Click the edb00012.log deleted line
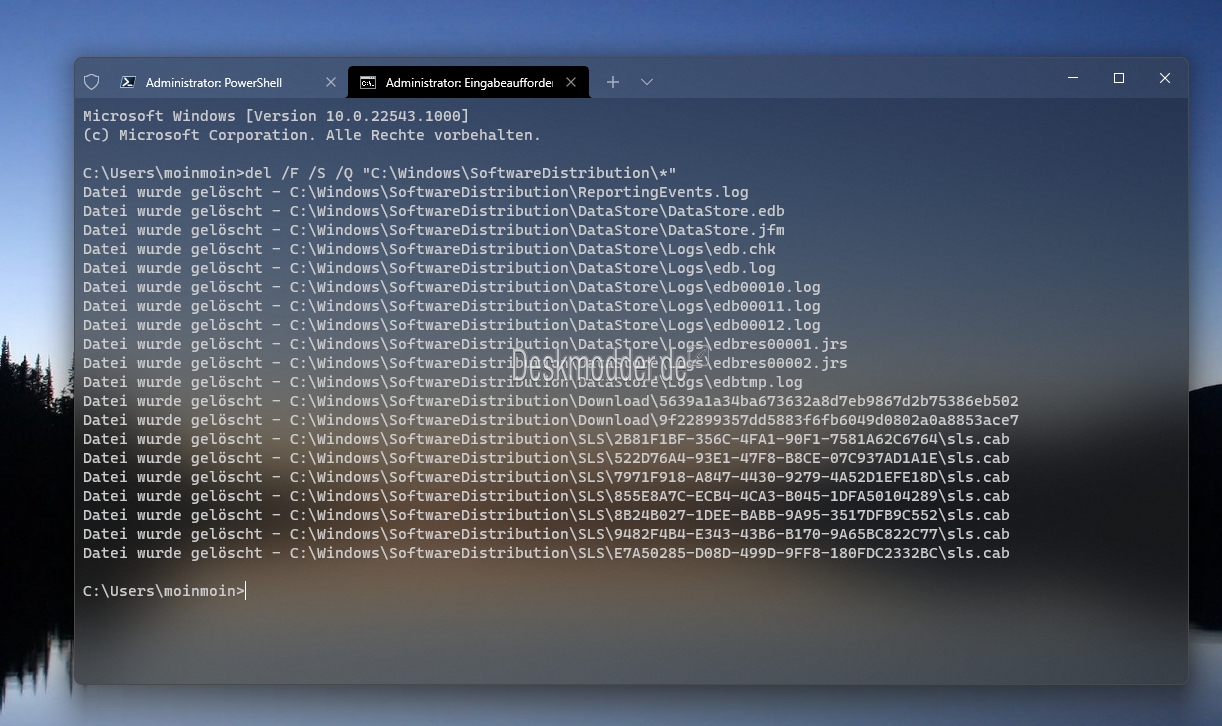This screenshot has height=726, width=1222. click(452, 325)
